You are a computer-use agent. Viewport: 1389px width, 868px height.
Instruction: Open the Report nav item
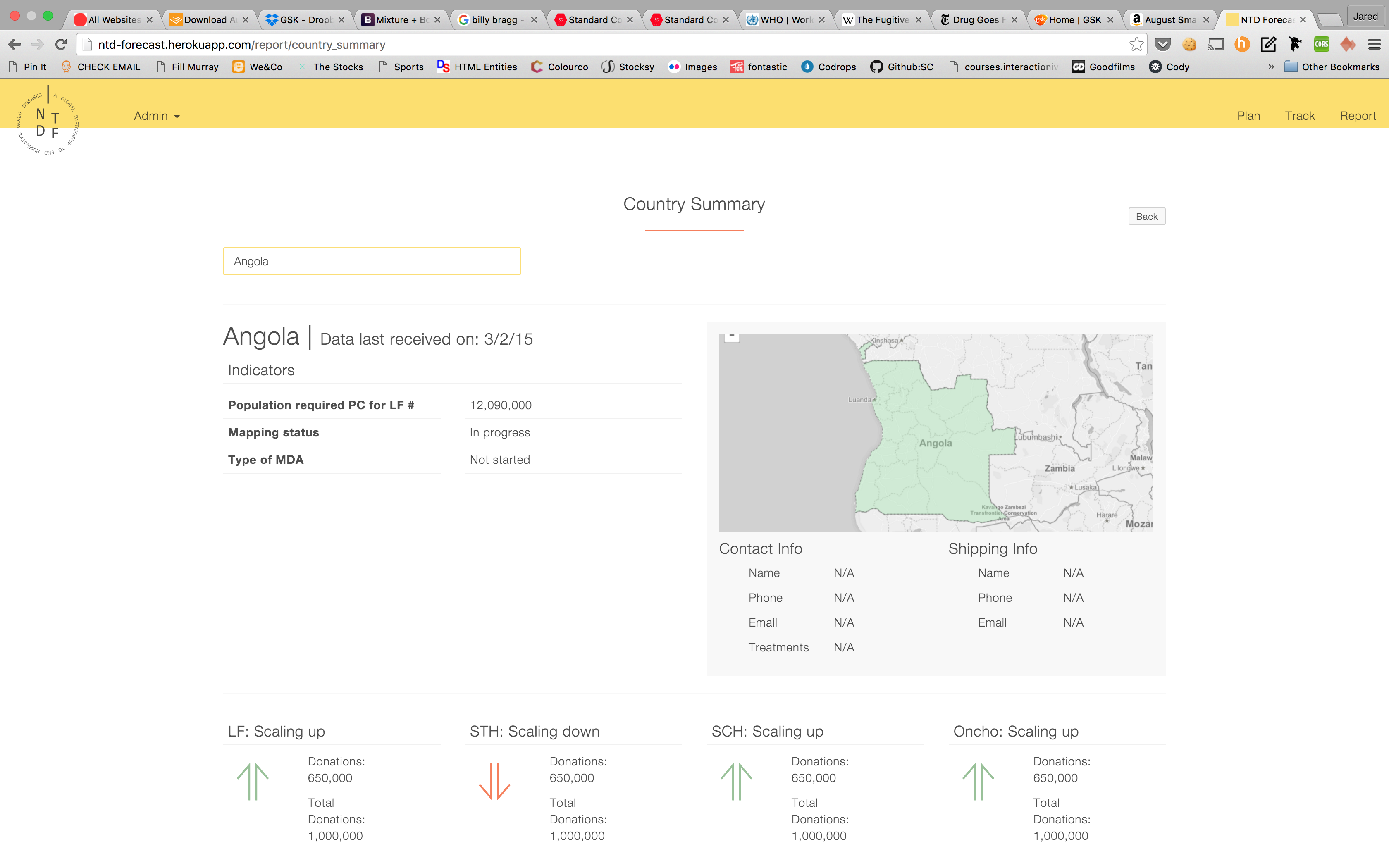[1358, 116]
